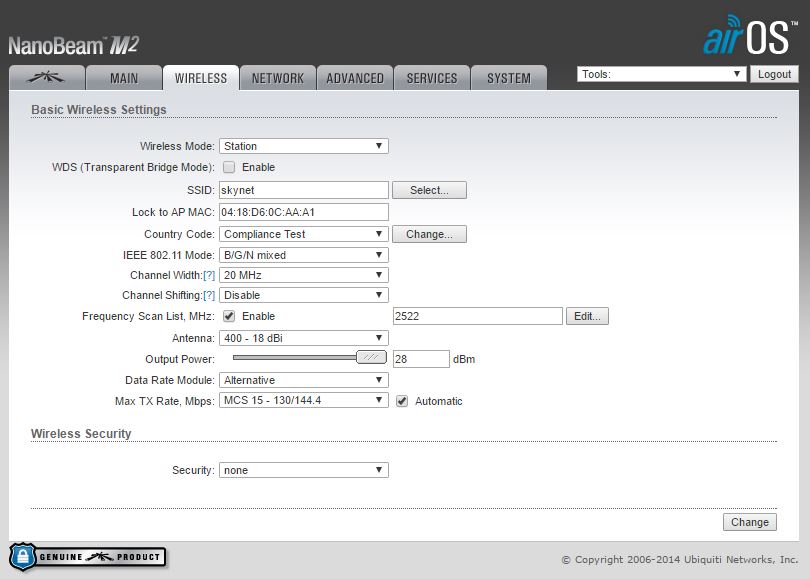Screen dimensions: 810x579
Task: Go to the SYSTEM tab
Action: click(x=509, y=78)
